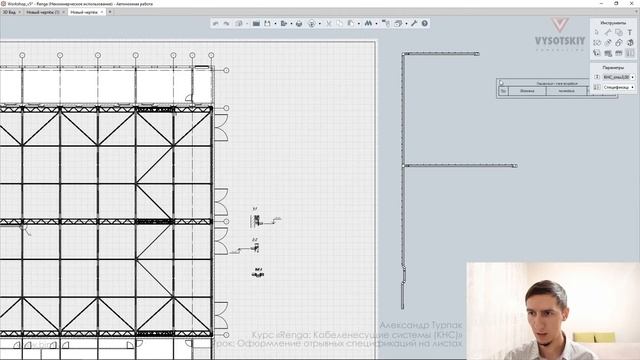Select the rounded link-shaped tool in second row
640x360 pixels.
pos(619,42)
